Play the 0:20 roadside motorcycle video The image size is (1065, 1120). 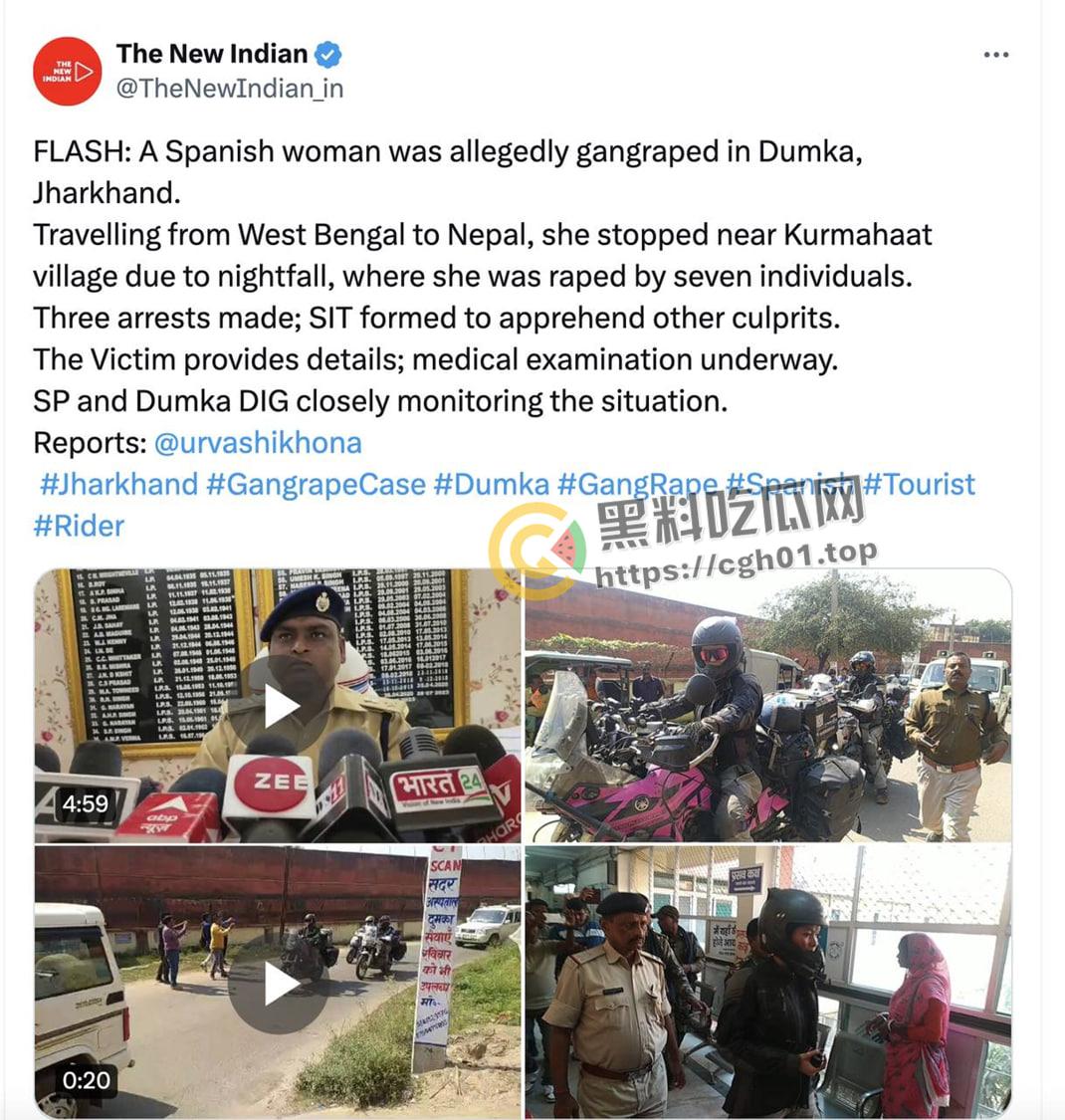(278, 983)
